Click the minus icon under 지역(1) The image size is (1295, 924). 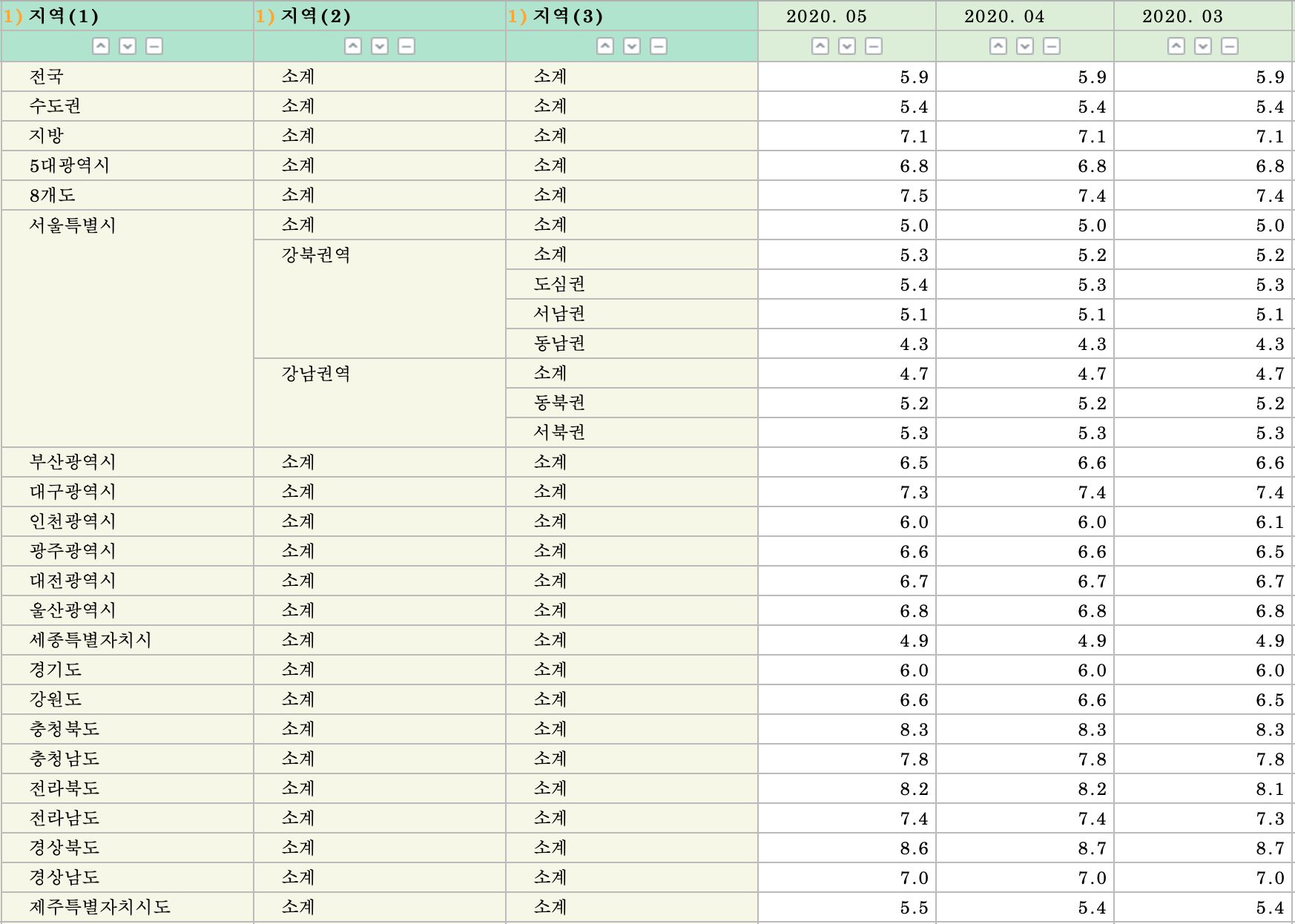[x=154, y=46]
